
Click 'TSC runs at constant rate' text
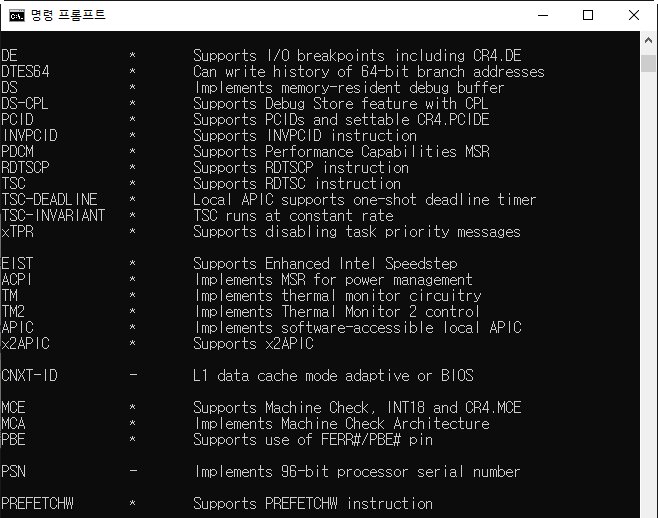pyautogui.click(x=293, y=215)
